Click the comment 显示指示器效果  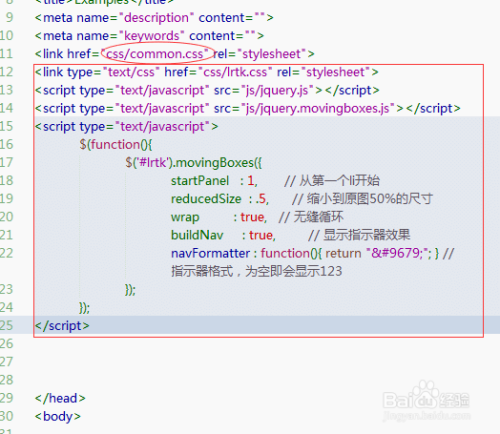[x=359, y=235]
